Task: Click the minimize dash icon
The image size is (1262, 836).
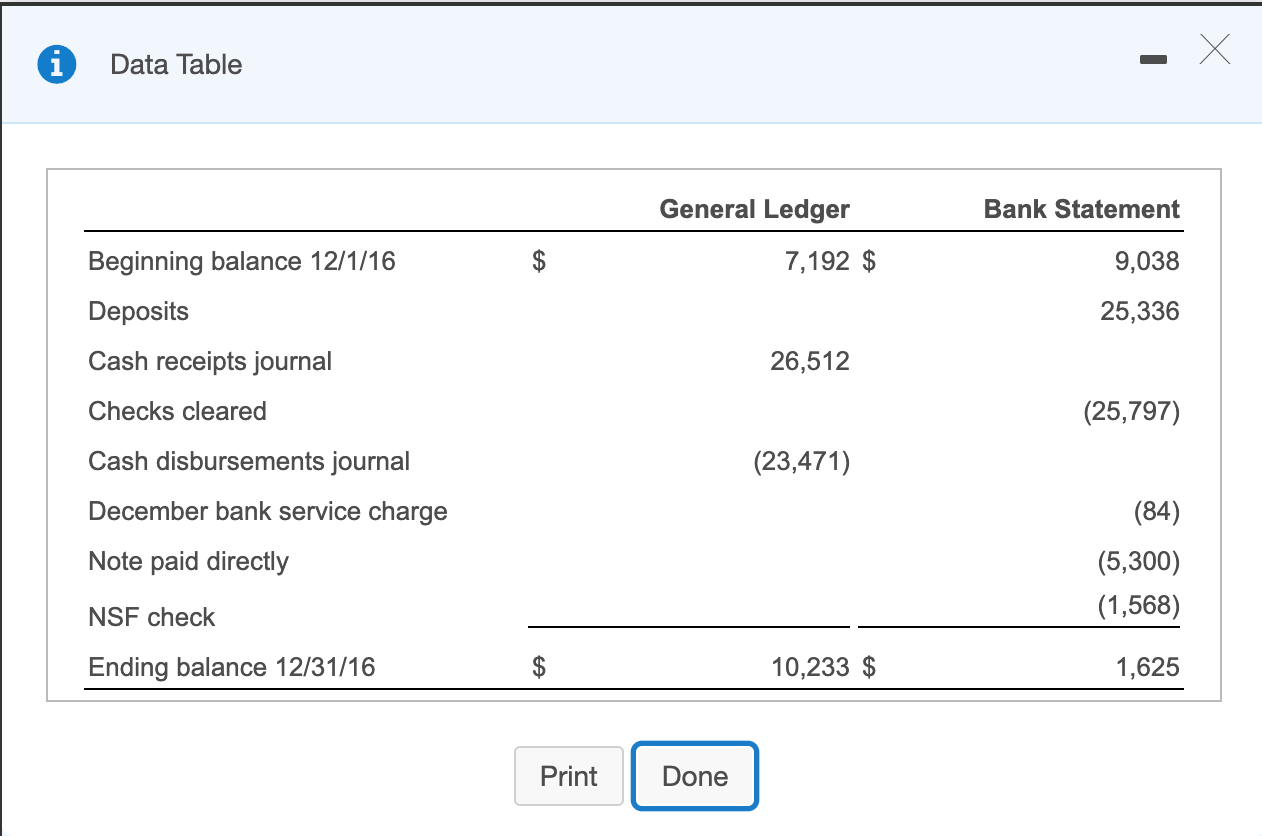Action: tap(1153, 60)
